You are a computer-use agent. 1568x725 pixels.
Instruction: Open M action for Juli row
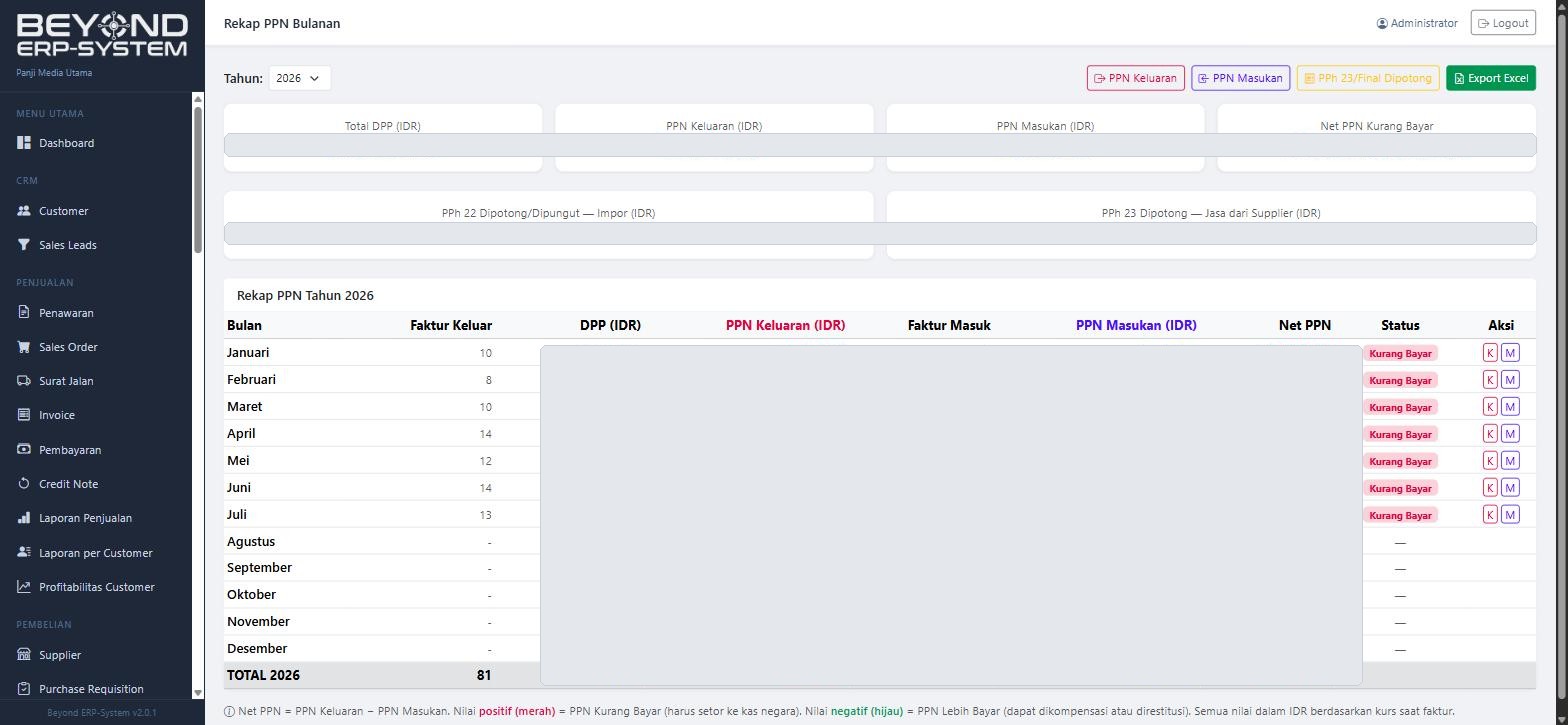point(1510,515)
